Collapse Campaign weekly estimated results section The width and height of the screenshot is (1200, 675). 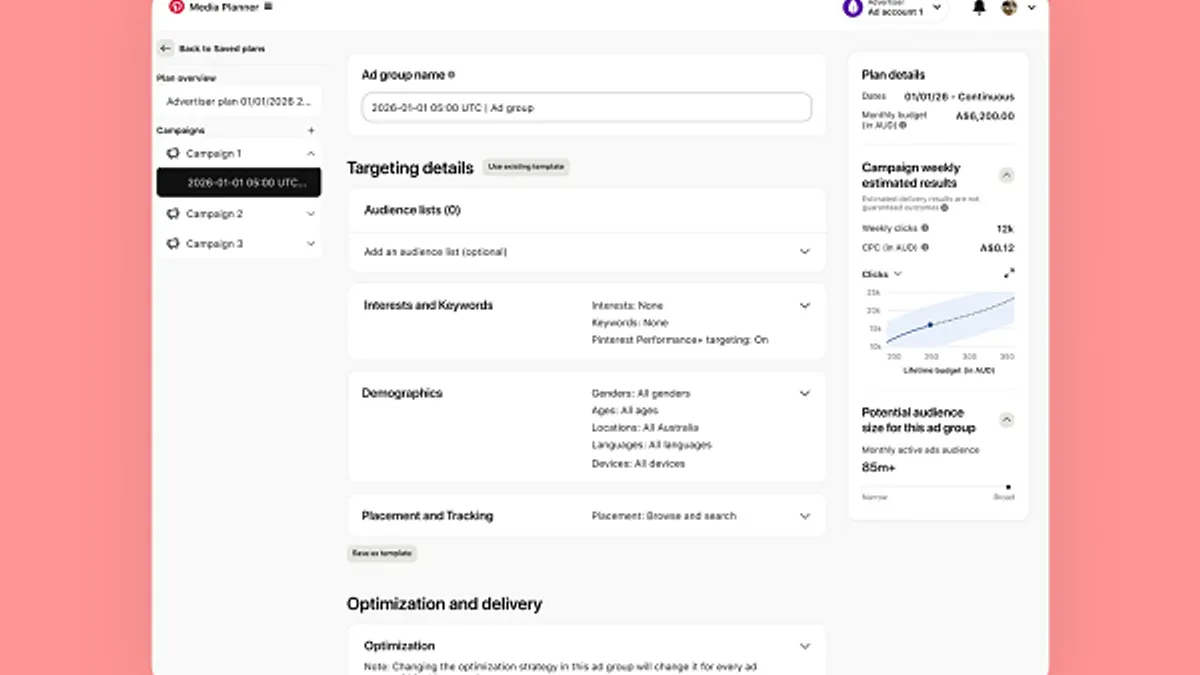click(x=1007, y=175)
